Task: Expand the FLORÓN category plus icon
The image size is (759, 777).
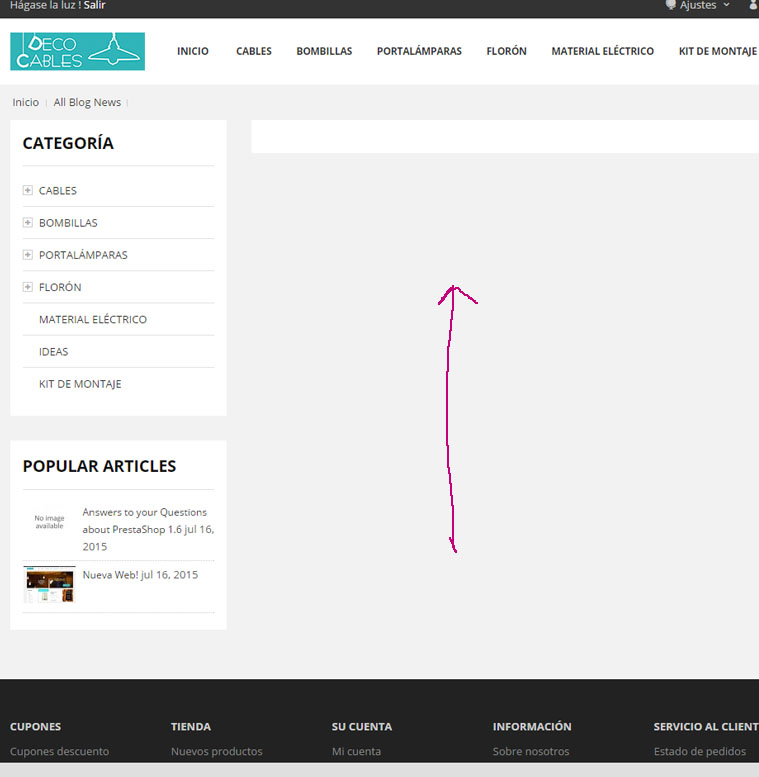Action: click(x=28, y=287)
